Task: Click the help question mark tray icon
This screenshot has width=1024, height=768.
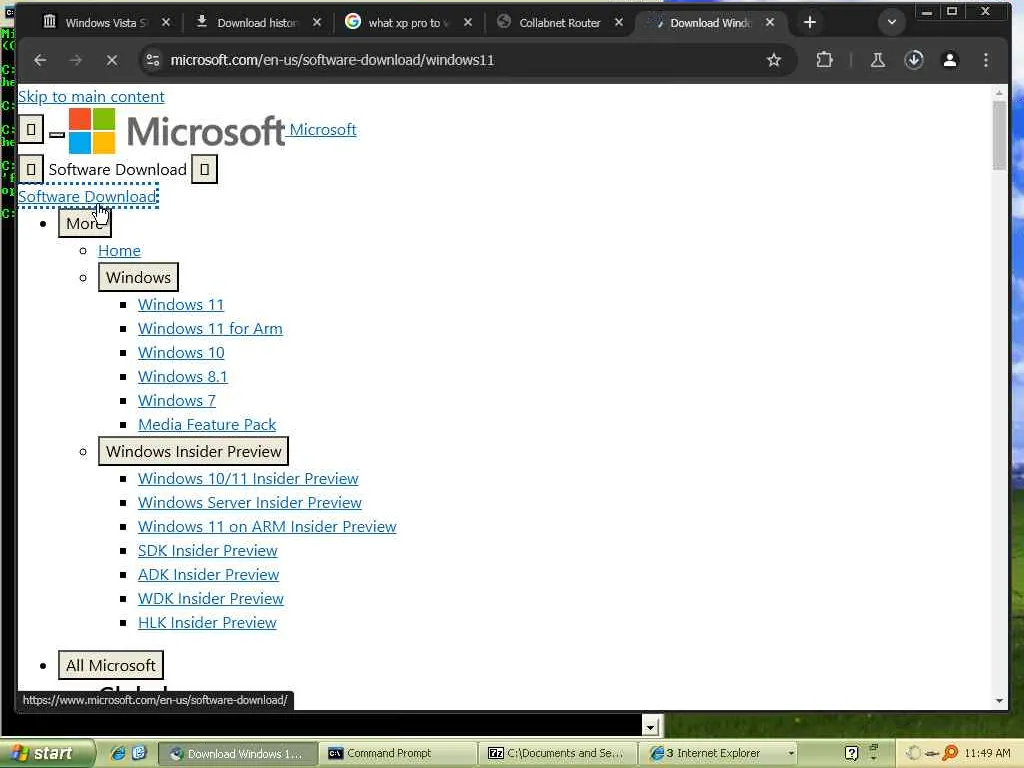Action: point(852,754)
